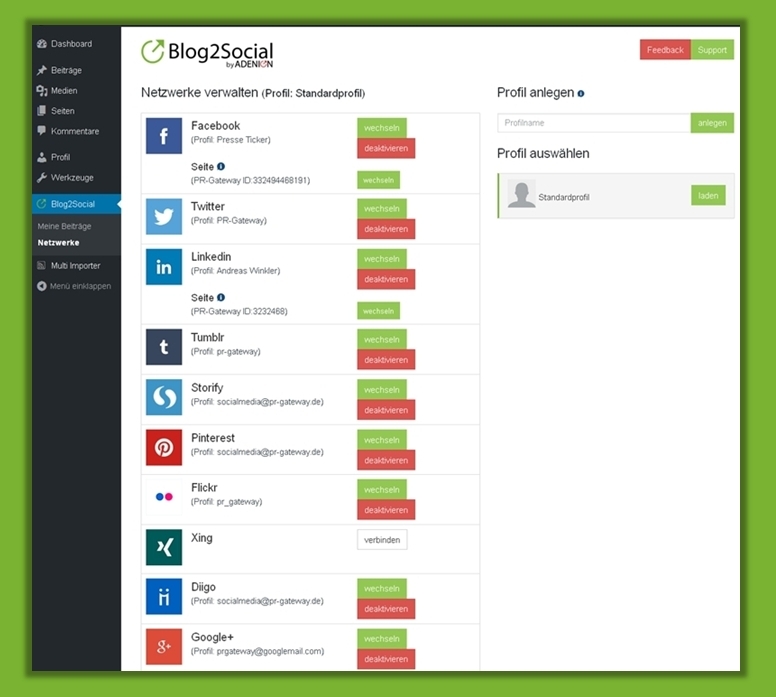Deactivate the Twitter connection

[386, 229]
